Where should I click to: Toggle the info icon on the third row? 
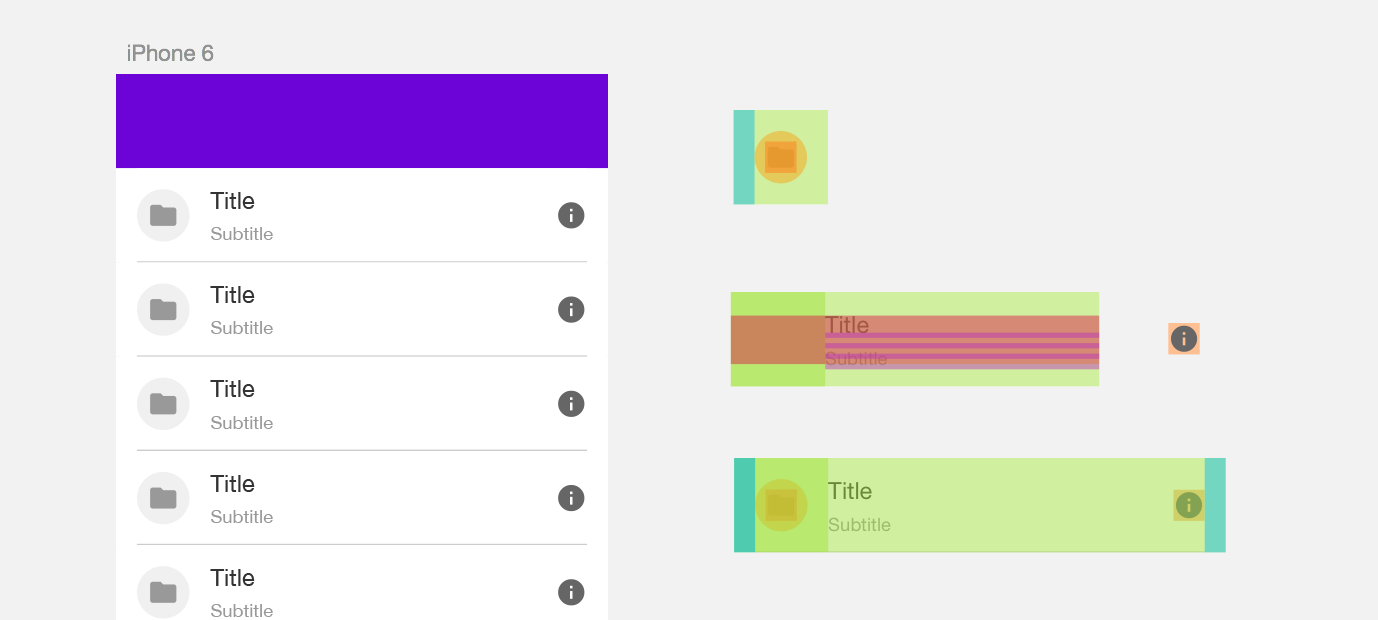(x=571, y=403)
